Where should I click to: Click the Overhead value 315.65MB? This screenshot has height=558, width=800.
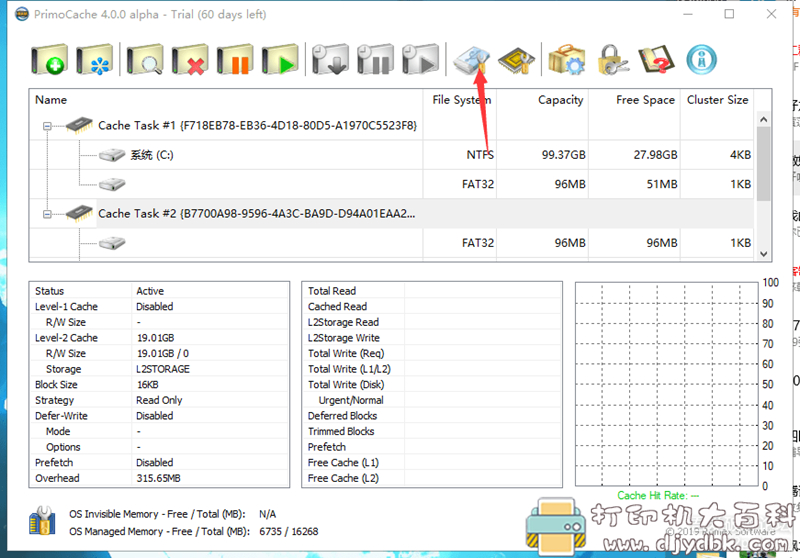pos(158,478)
